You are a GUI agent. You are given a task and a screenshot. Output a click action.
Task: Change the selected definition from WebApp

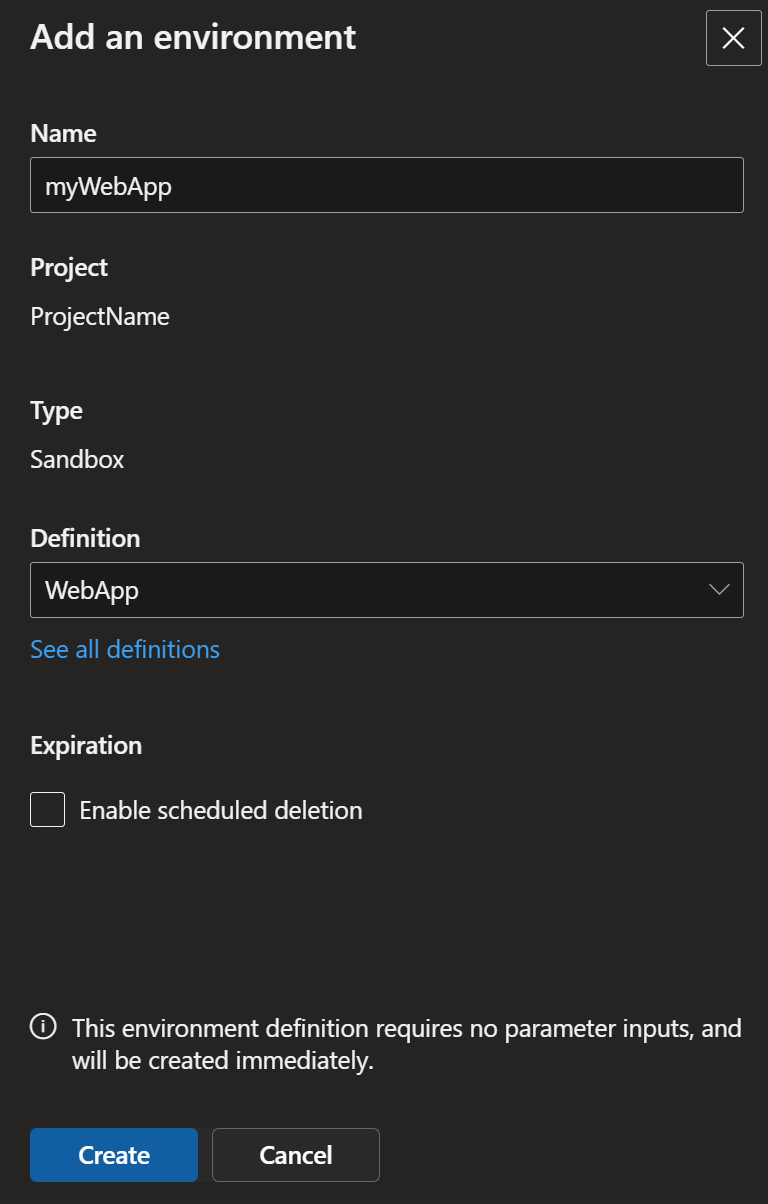click(387, 590)
